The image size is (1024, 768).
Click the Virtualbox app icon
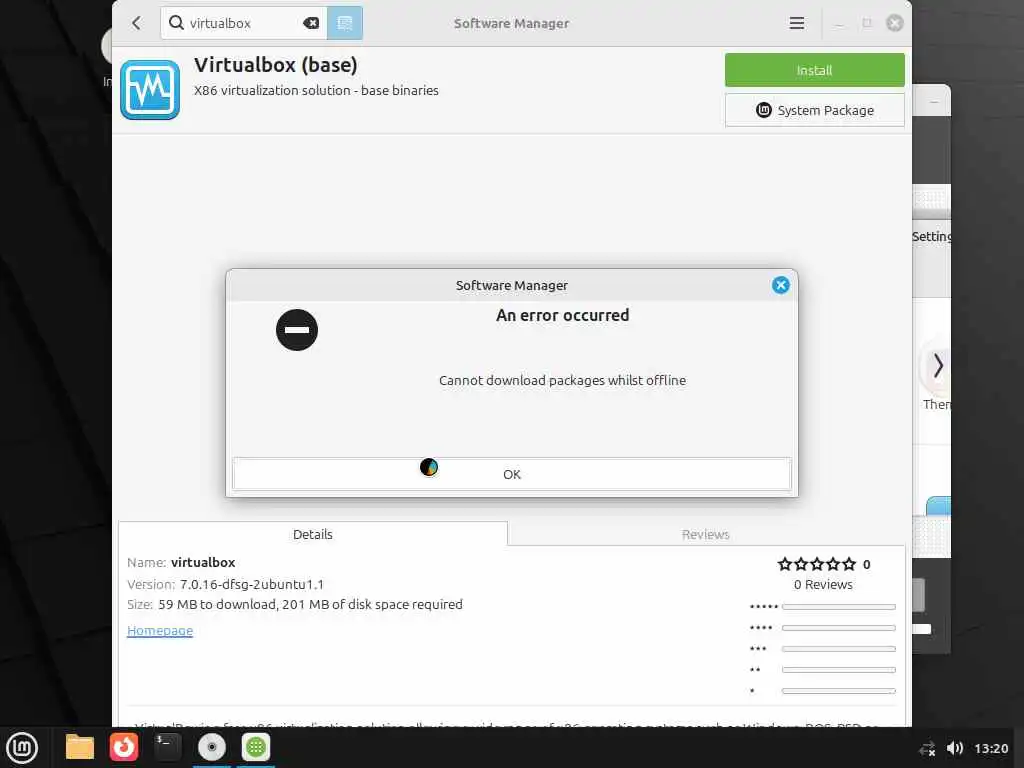click(150, 89)
